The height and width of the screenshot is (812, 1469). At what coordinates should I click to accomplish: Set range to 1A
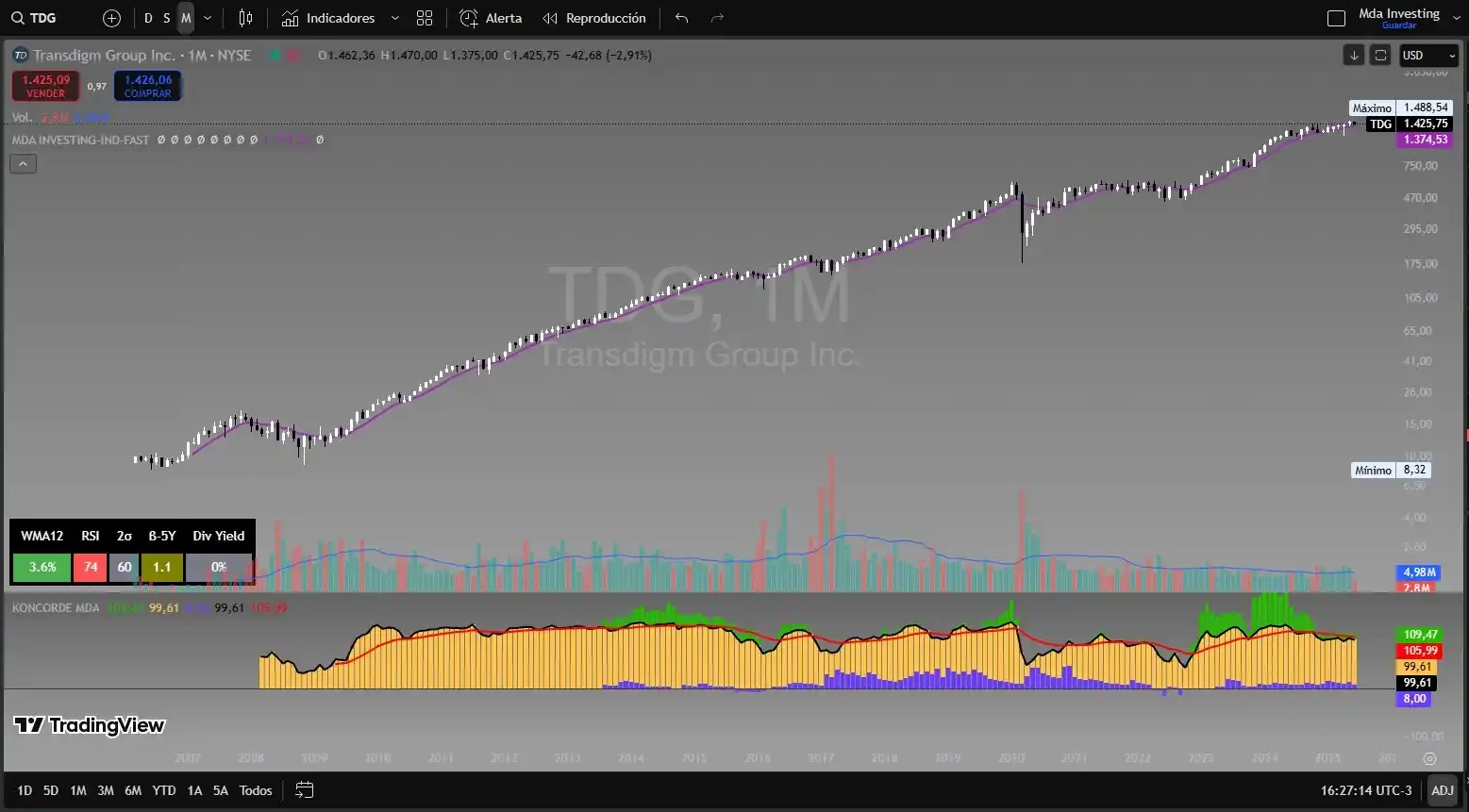click(194, 790)
